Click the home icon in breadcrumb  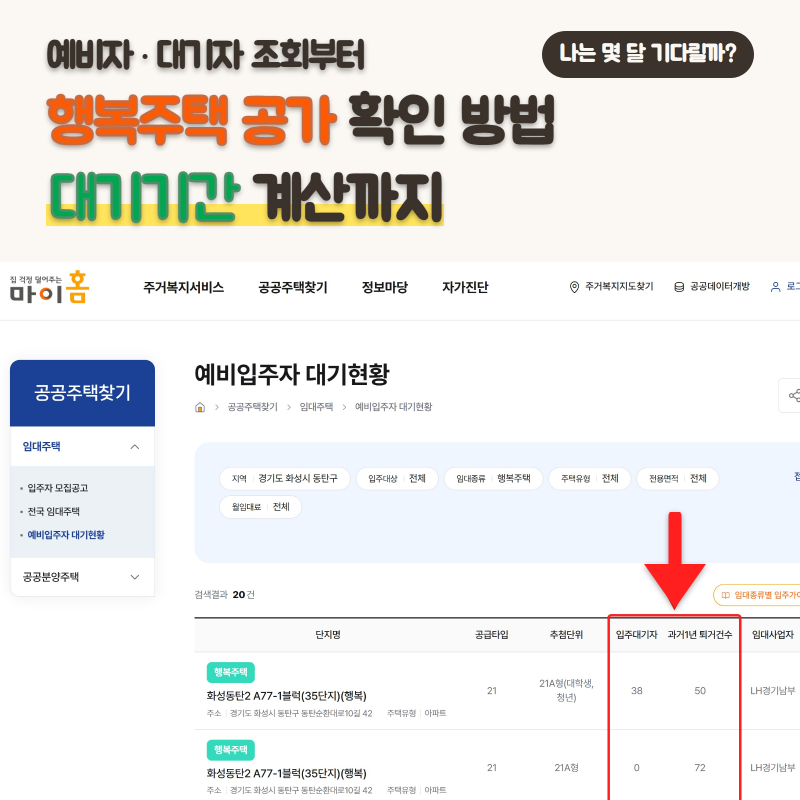pyautogui.click(x=200, y=407)
